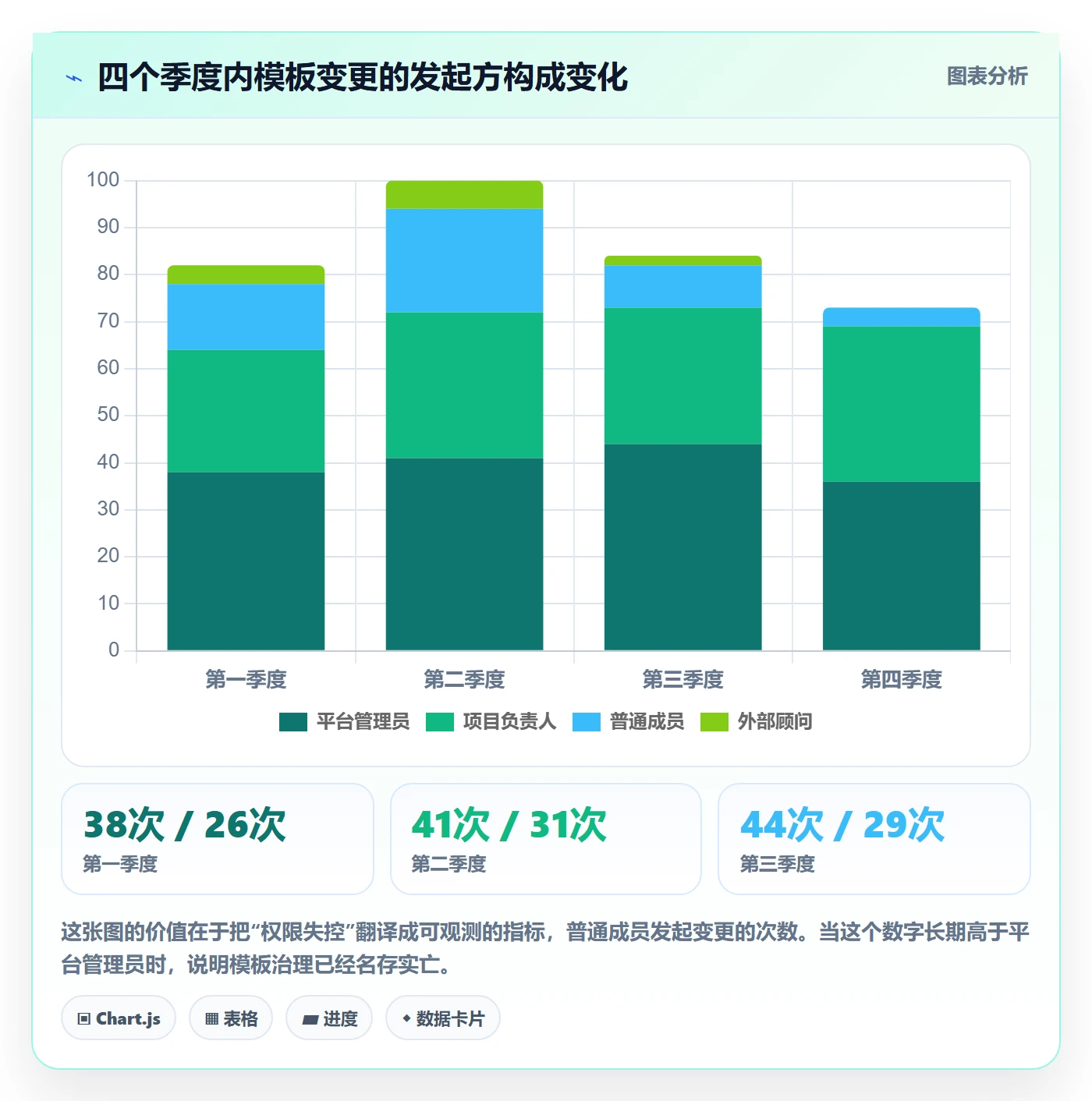This screenshot has height=1101, width=1092.
Task: Click the 外部顾问 legend label
Action: tap(775, 722)
